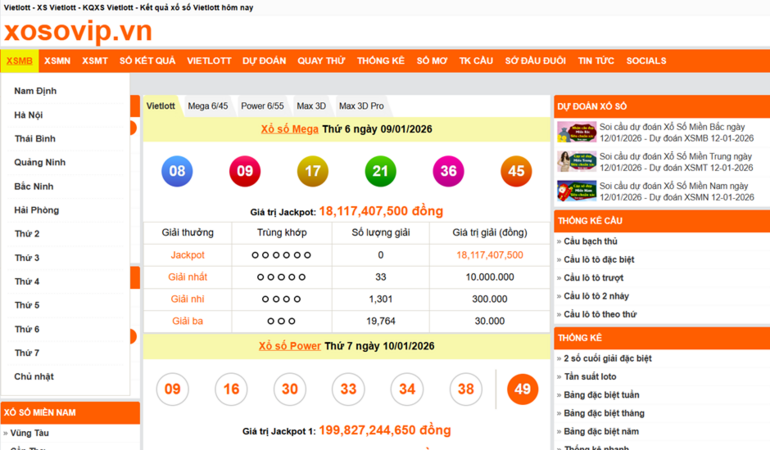Open the Miền Trung prediction thumbnail image
Screen dimensions: 770x450
pyautogui.click(x=576, y=162)
